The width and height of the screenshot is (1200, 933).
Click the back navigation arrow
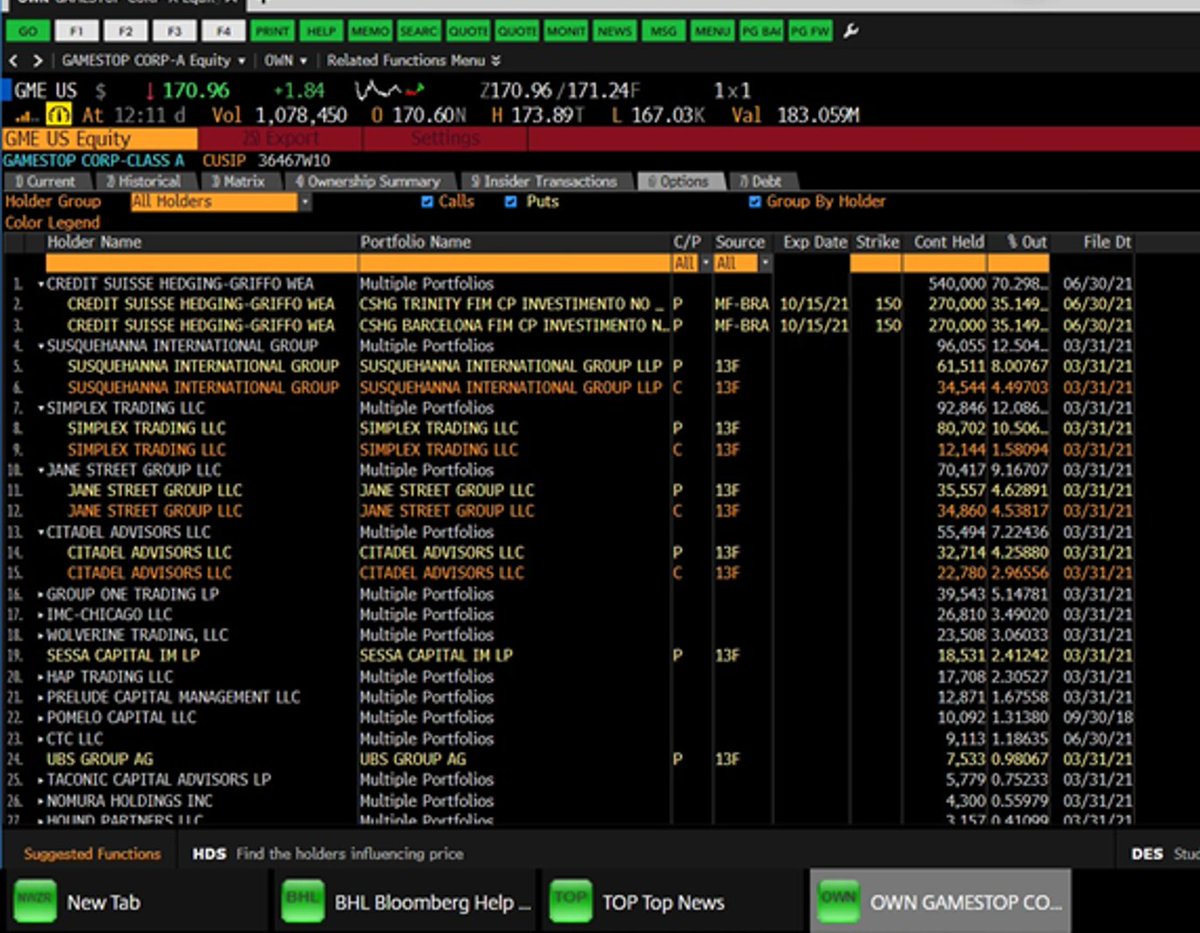point(13,61)
